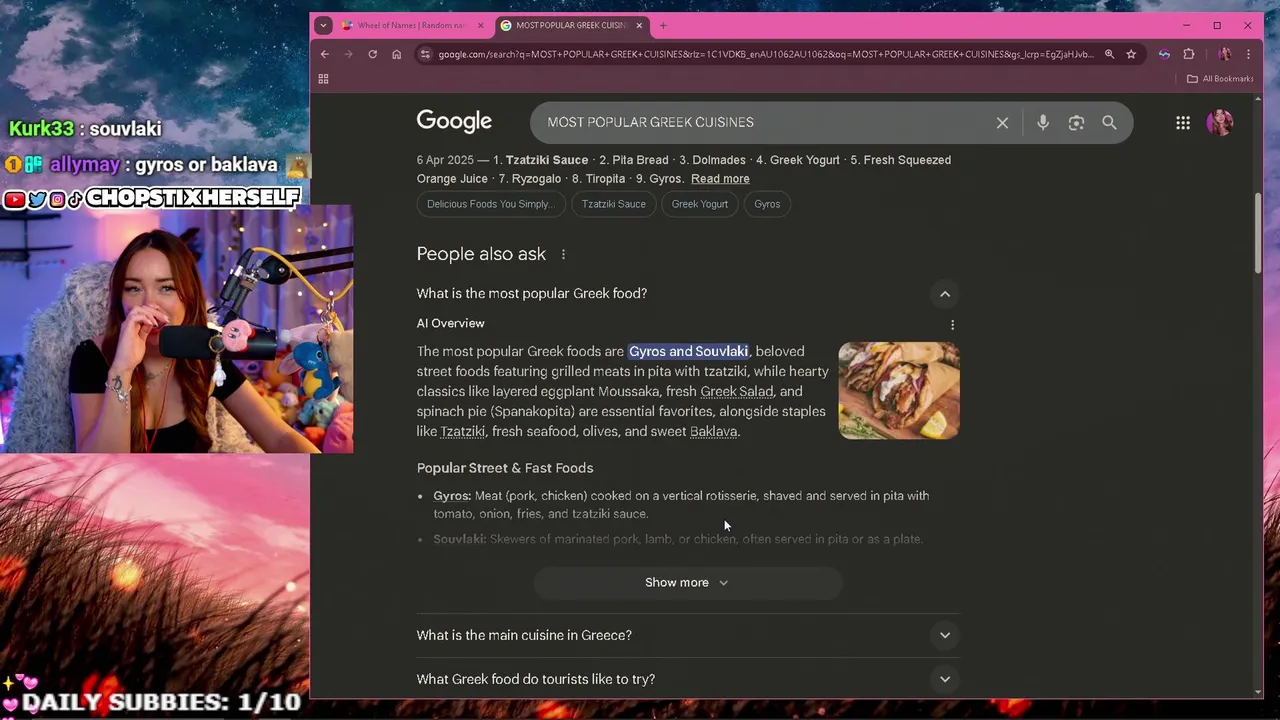Screen dimensions: 1280x720
Task: Click the streamer webcam overlay
Action: point(176,329)
